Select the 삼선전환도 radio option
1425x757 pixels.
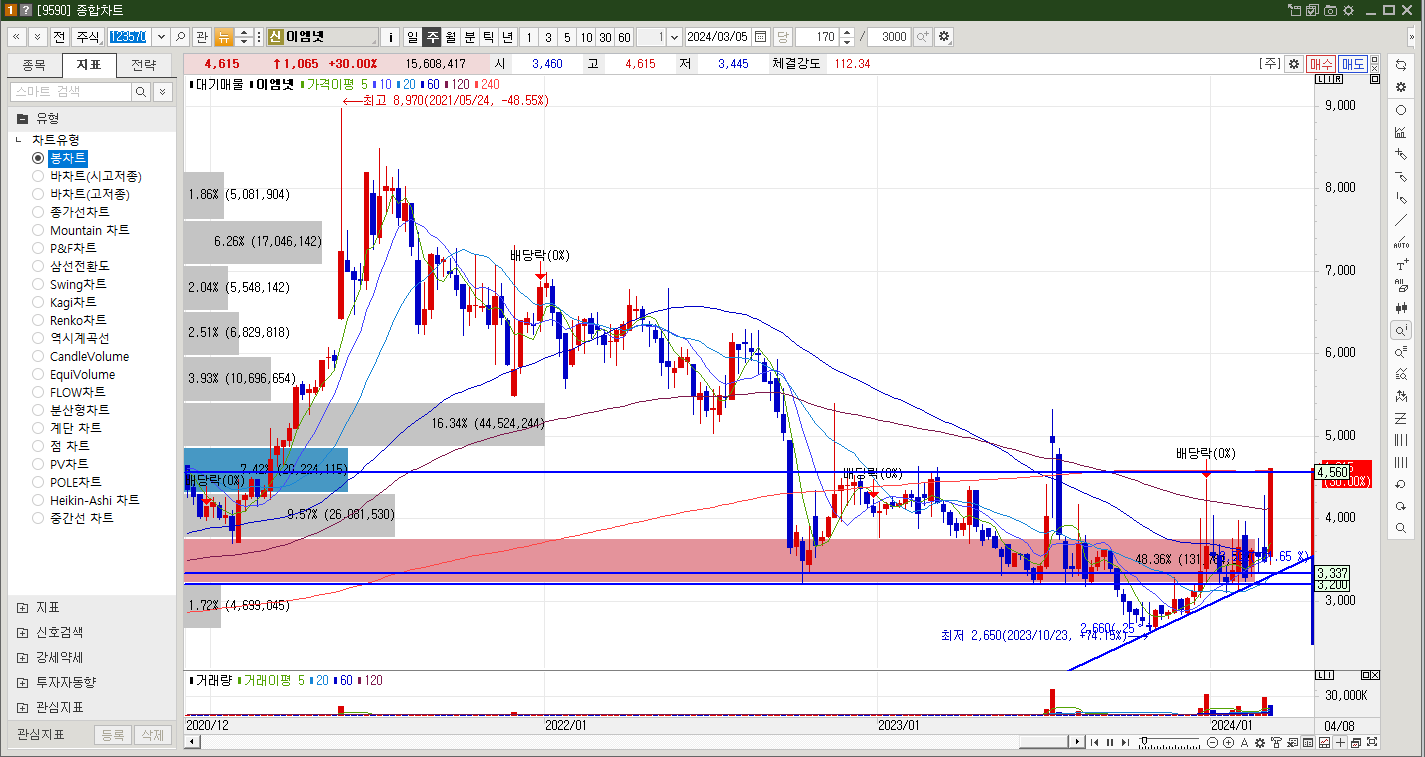(38, 266)
